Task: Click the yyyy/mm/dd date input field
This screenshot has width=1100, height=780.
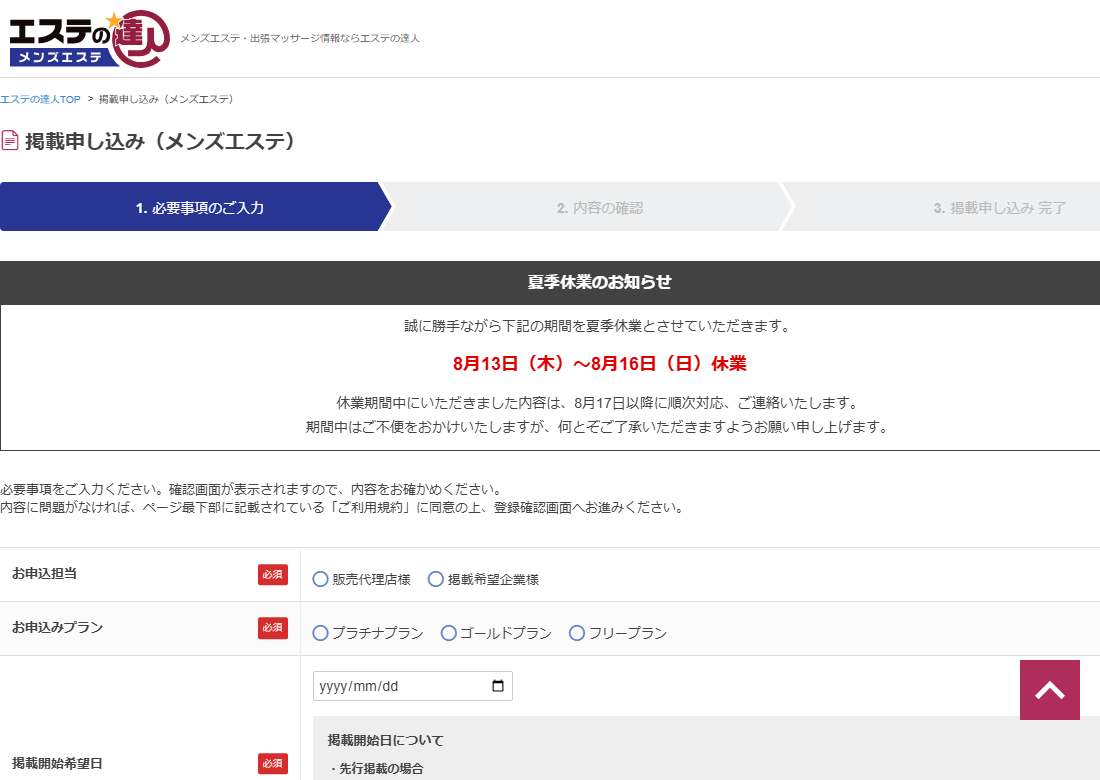Action: (x=412, y=686)
